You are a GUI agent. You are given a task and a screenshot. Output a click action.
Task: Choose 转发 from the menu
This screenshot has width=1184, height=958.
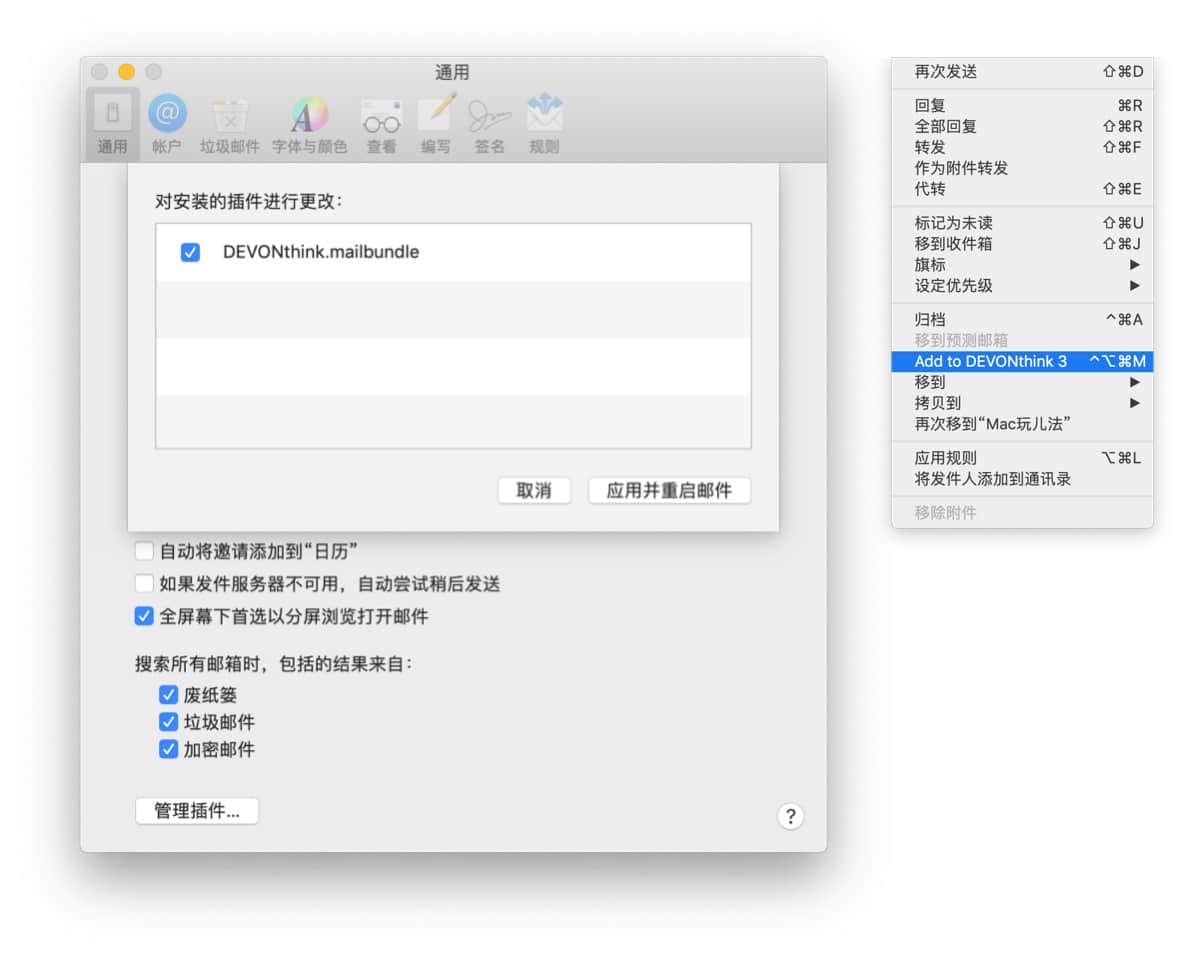tap(1022, 147)
